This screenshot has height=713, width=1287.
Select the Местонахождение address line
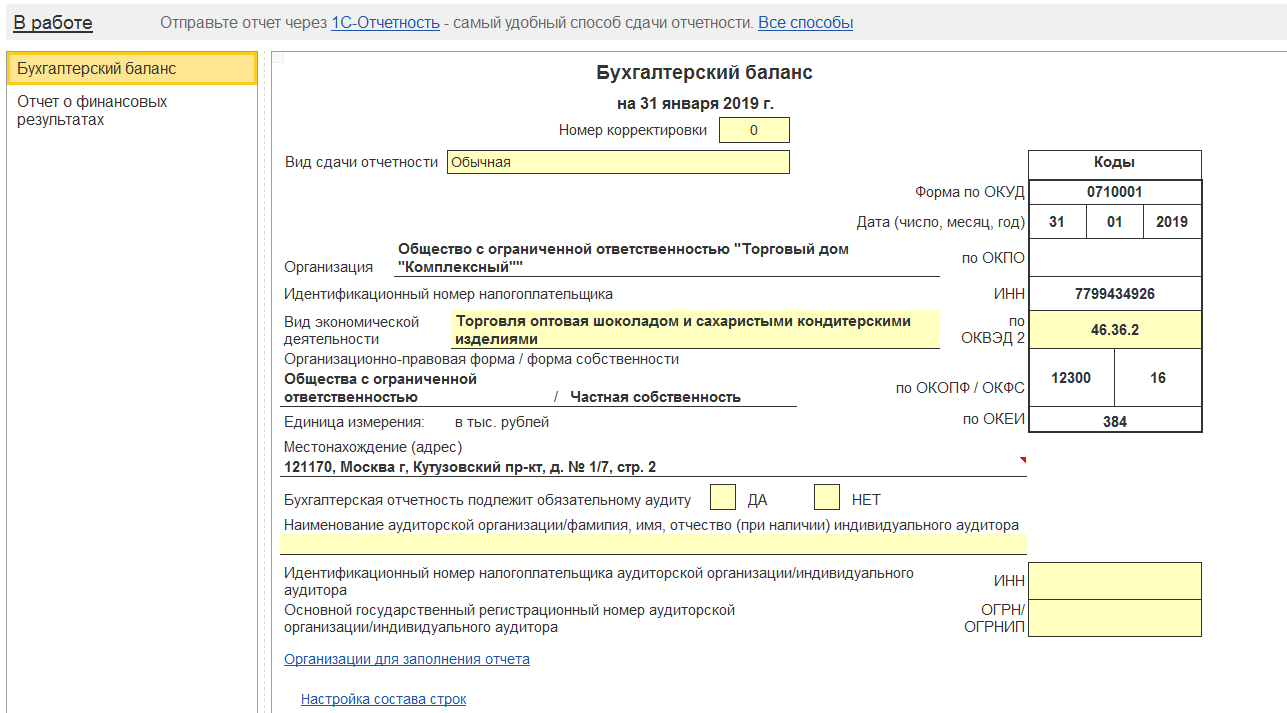(x=653, y=467)
